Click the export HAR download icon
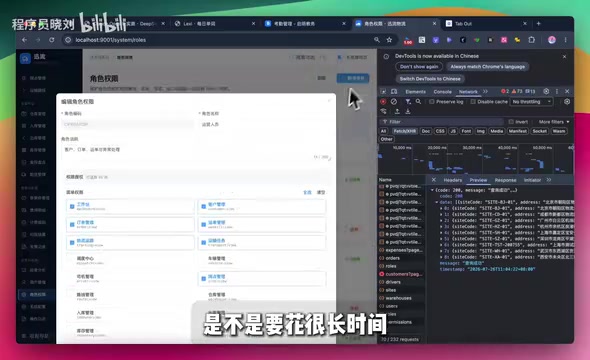 tap(408, 111)
